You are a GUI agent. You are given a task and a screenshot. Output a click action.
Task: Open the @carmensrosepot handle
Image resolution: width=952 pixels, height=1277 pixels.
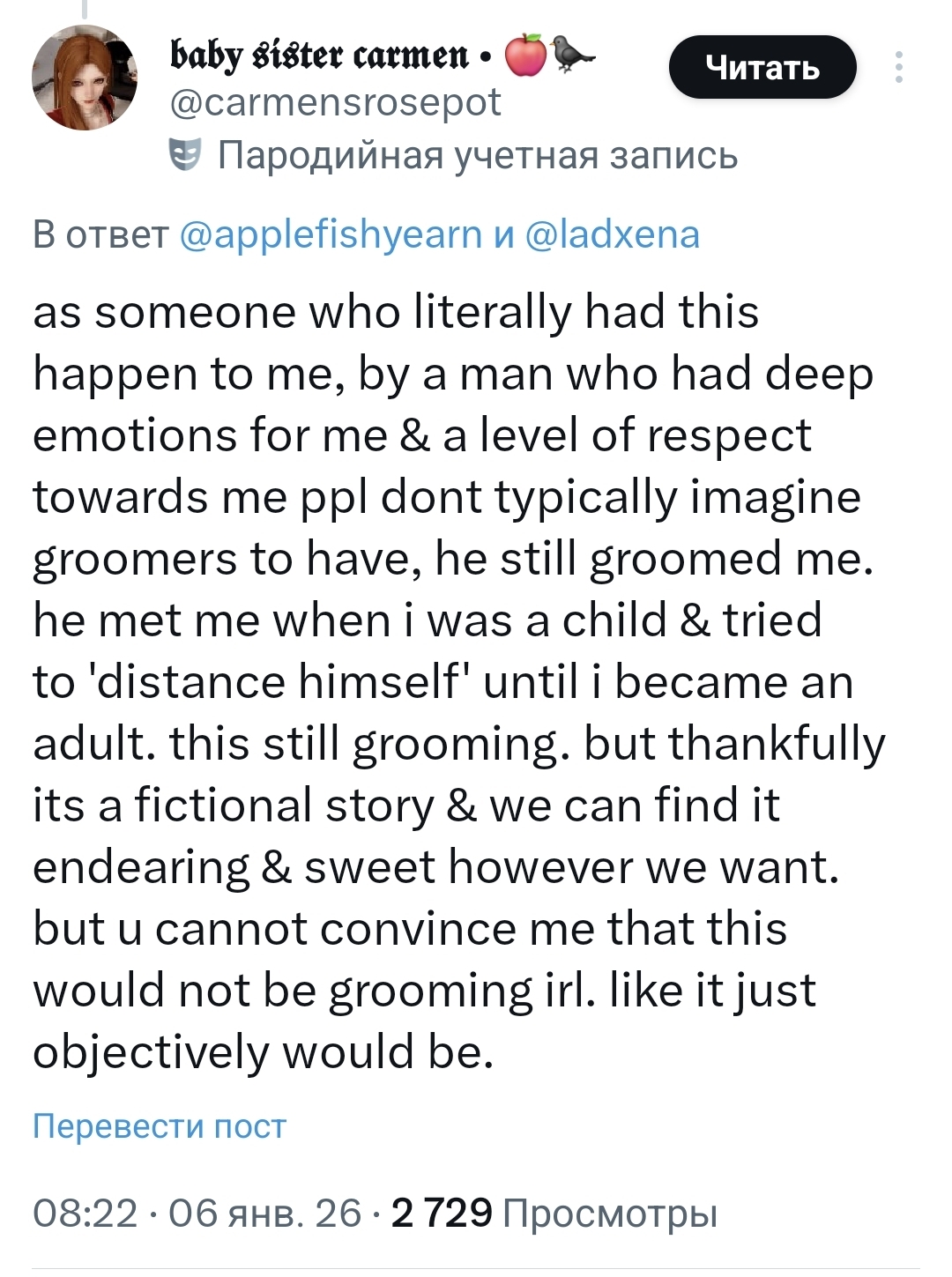pos(335,102)
